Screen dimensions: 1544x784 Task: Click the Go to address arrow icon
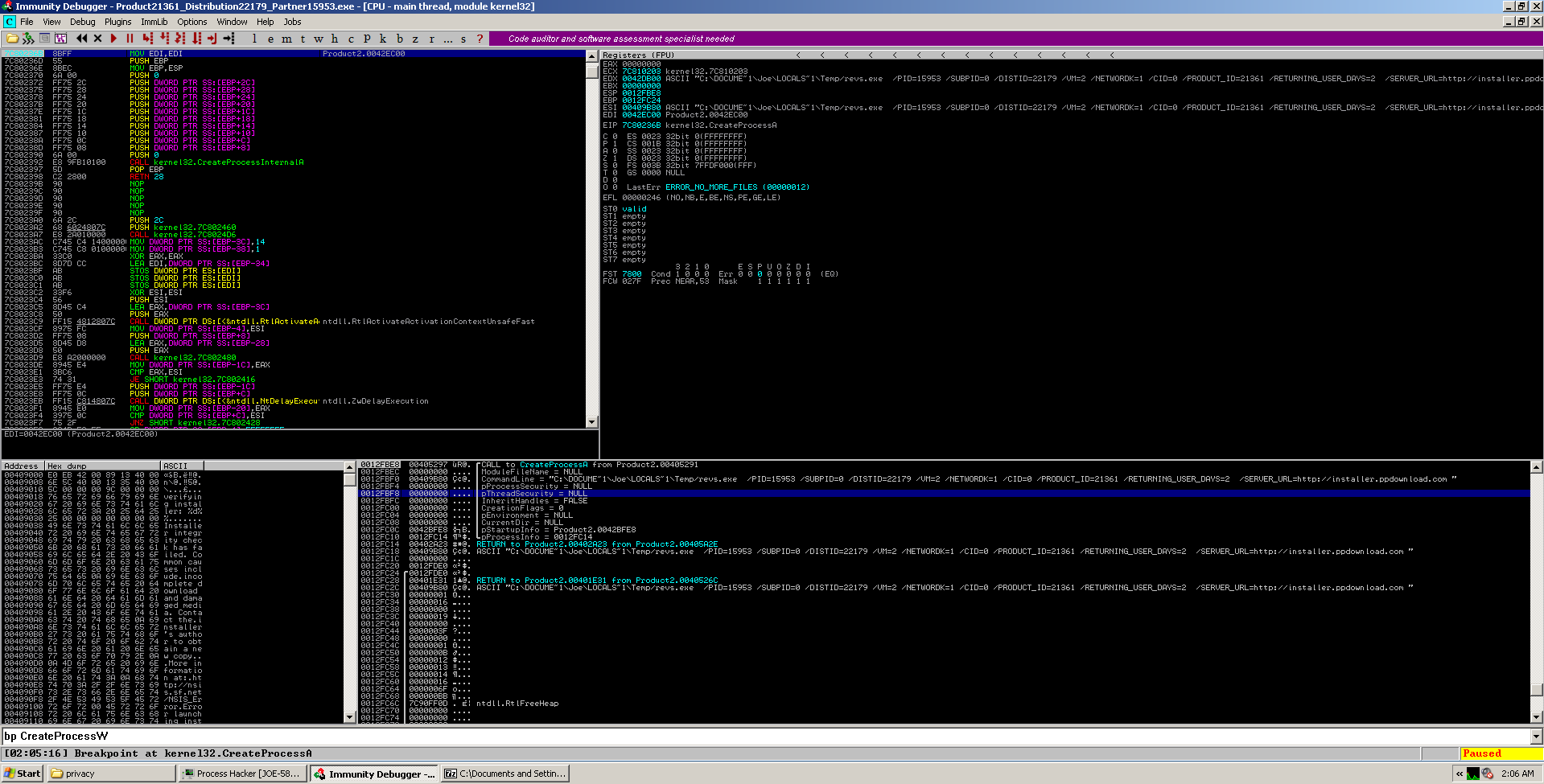pyautogui.click(x=229, y=39)
